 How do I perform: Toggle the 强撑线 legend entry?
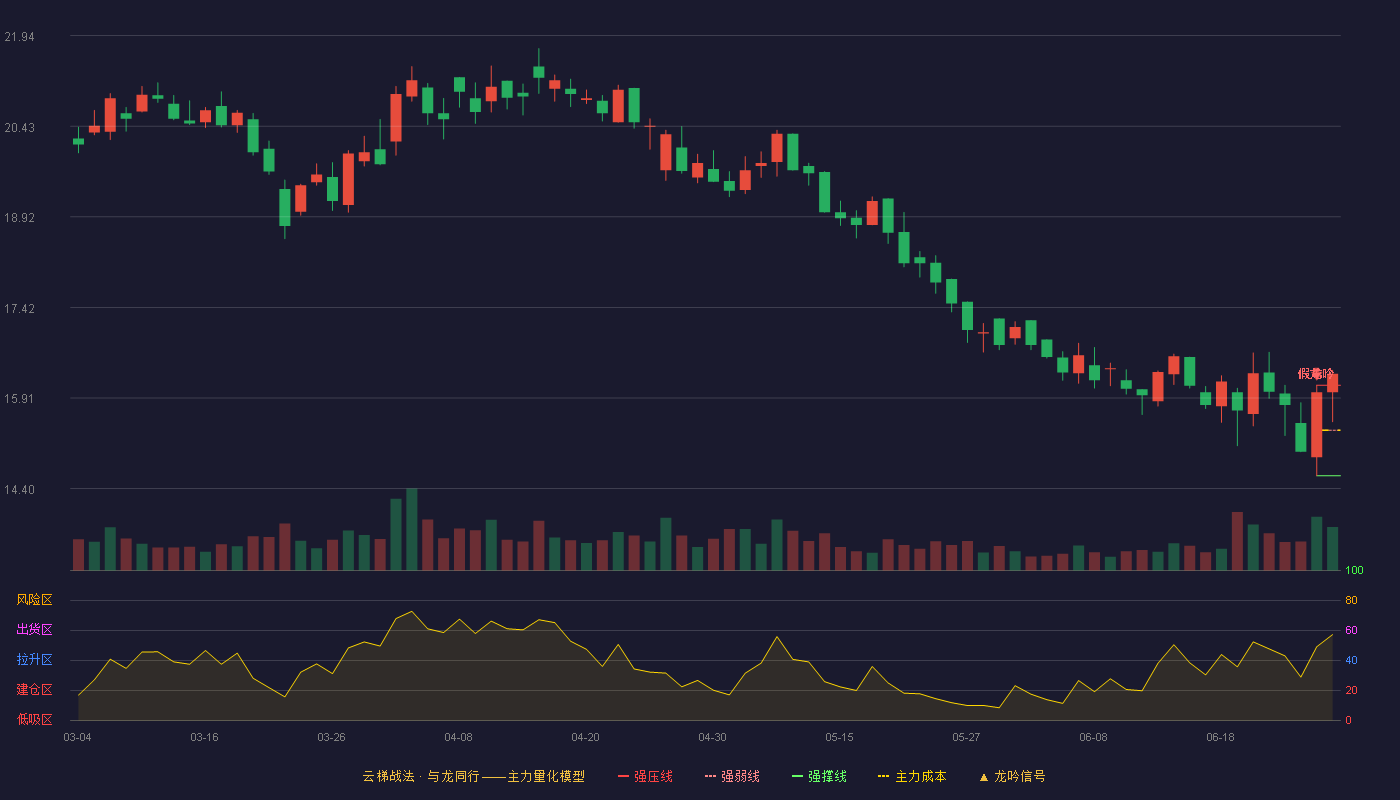[819, 776]
